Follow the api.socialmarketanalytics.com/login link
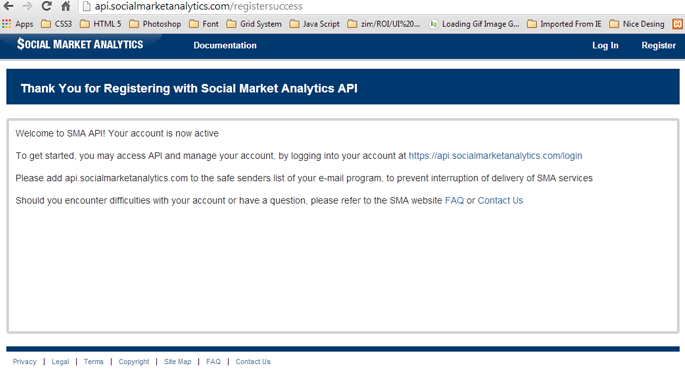Image resolution: width=685 pixels, height=376 pixels. (x=495, y=156)
